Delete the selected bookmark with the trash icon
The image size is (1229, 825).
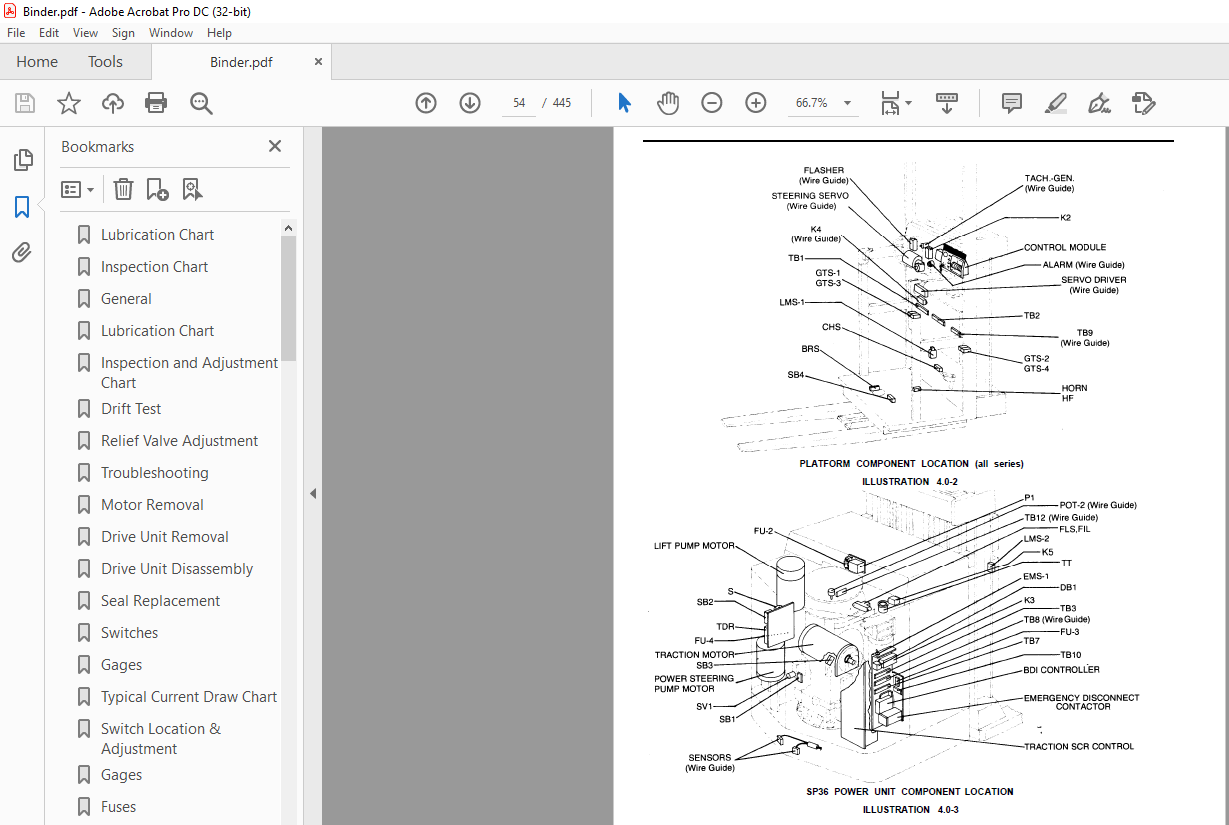tap(123, 189)
